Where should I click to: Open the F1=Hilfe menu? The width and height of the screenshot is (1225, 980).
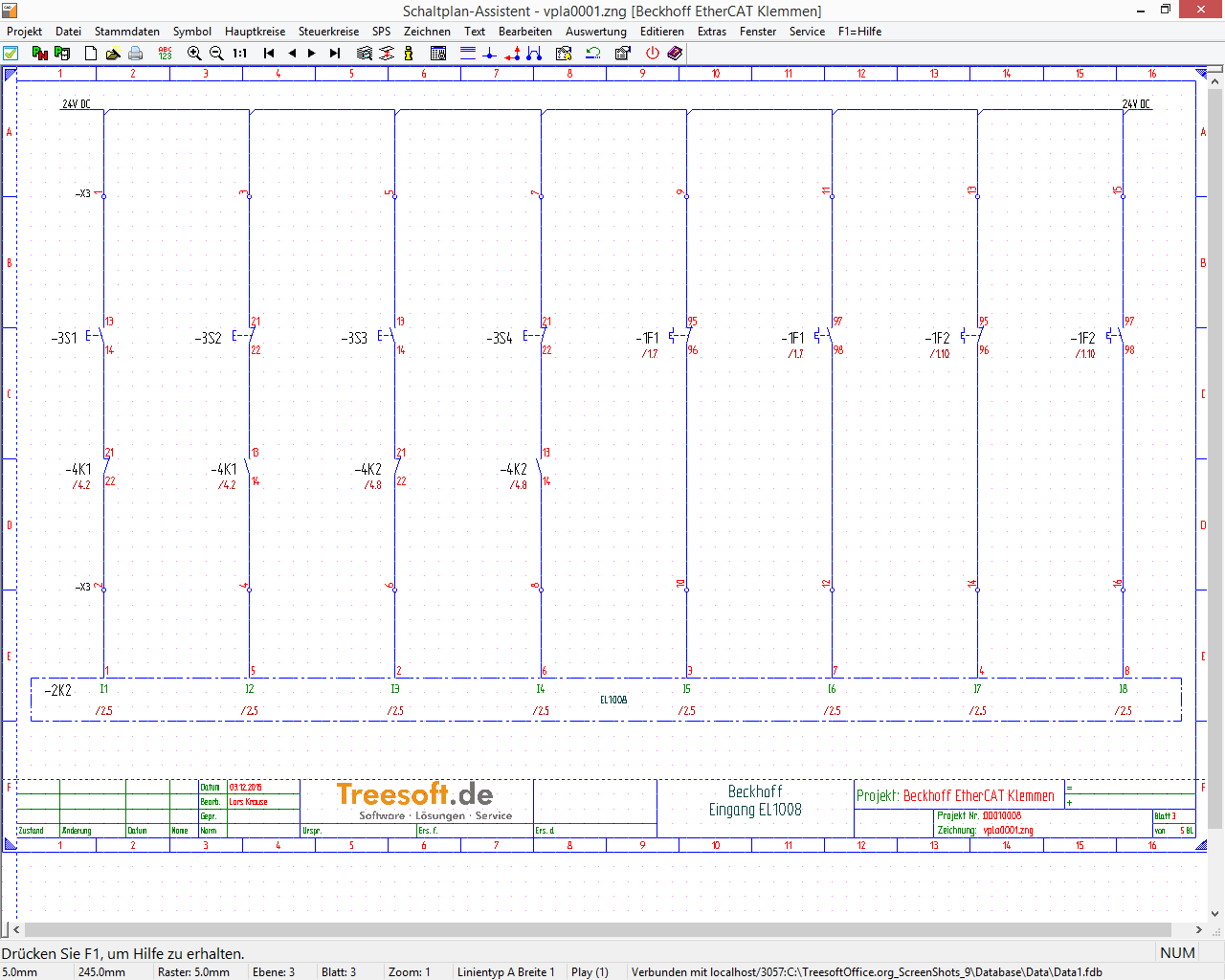point(859,32)
